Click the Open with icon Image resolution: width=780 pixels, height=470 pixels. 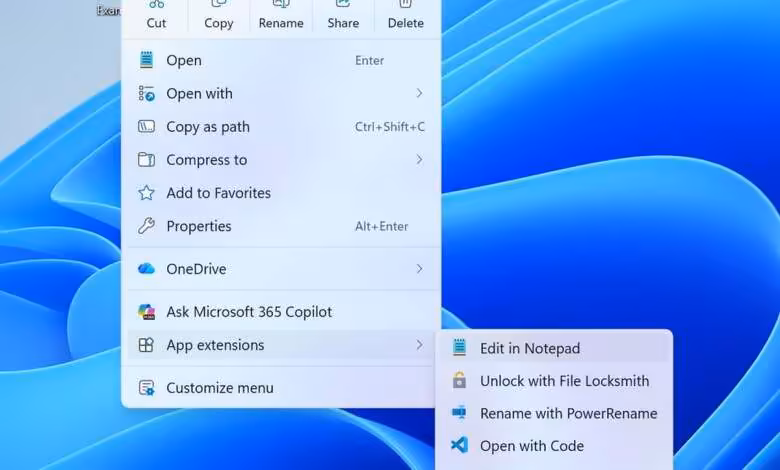(146, 94)
